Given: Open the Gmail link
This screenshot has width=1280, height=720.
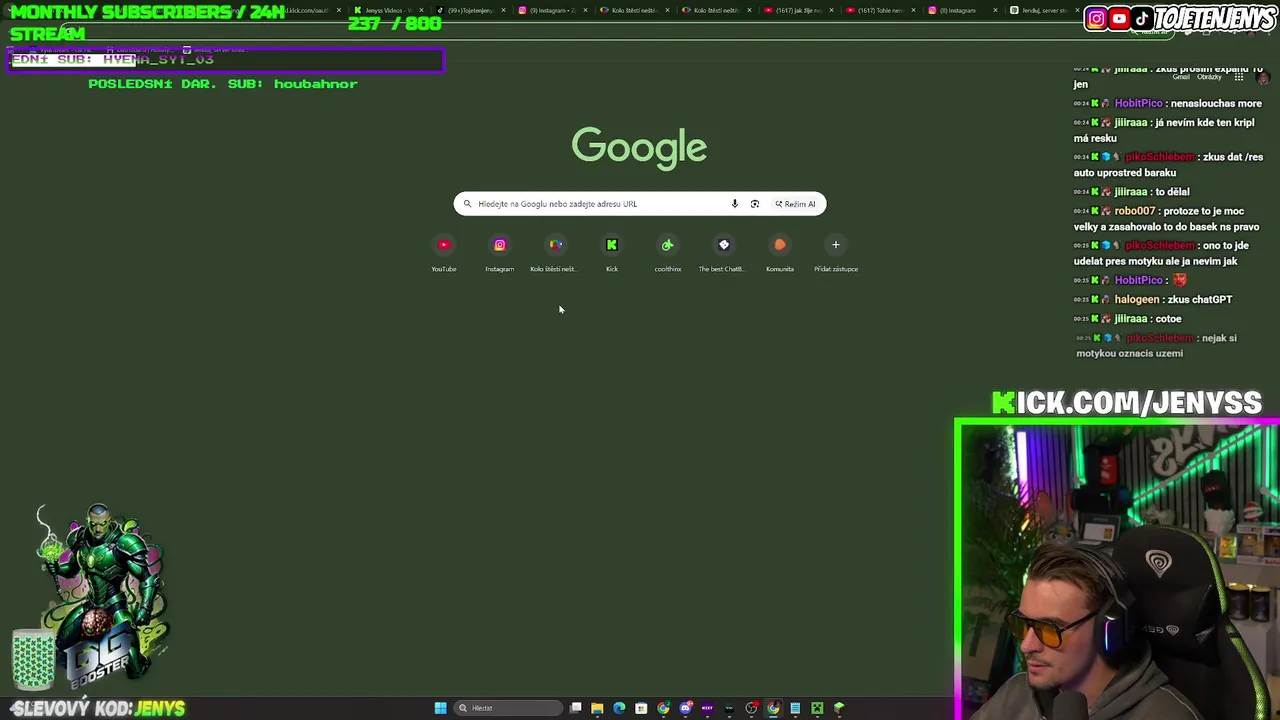Looking at the screenshot, I should pos(1181,77).
